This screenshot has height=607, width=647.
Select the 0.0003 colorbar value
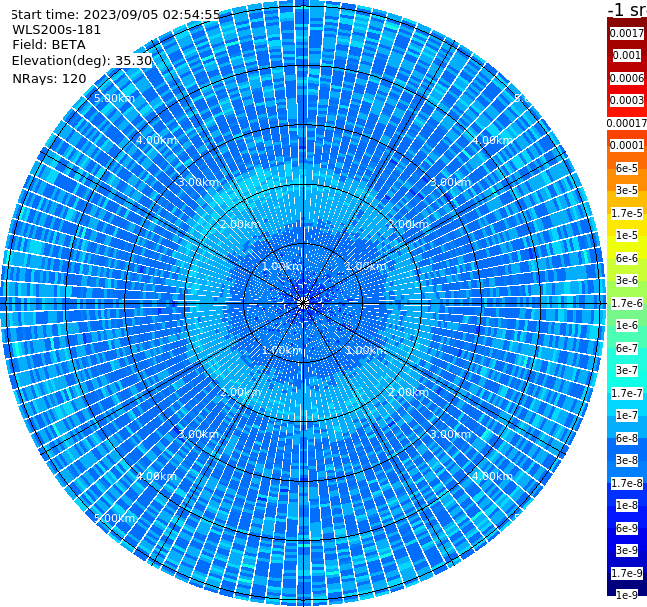tap(627, 100)
